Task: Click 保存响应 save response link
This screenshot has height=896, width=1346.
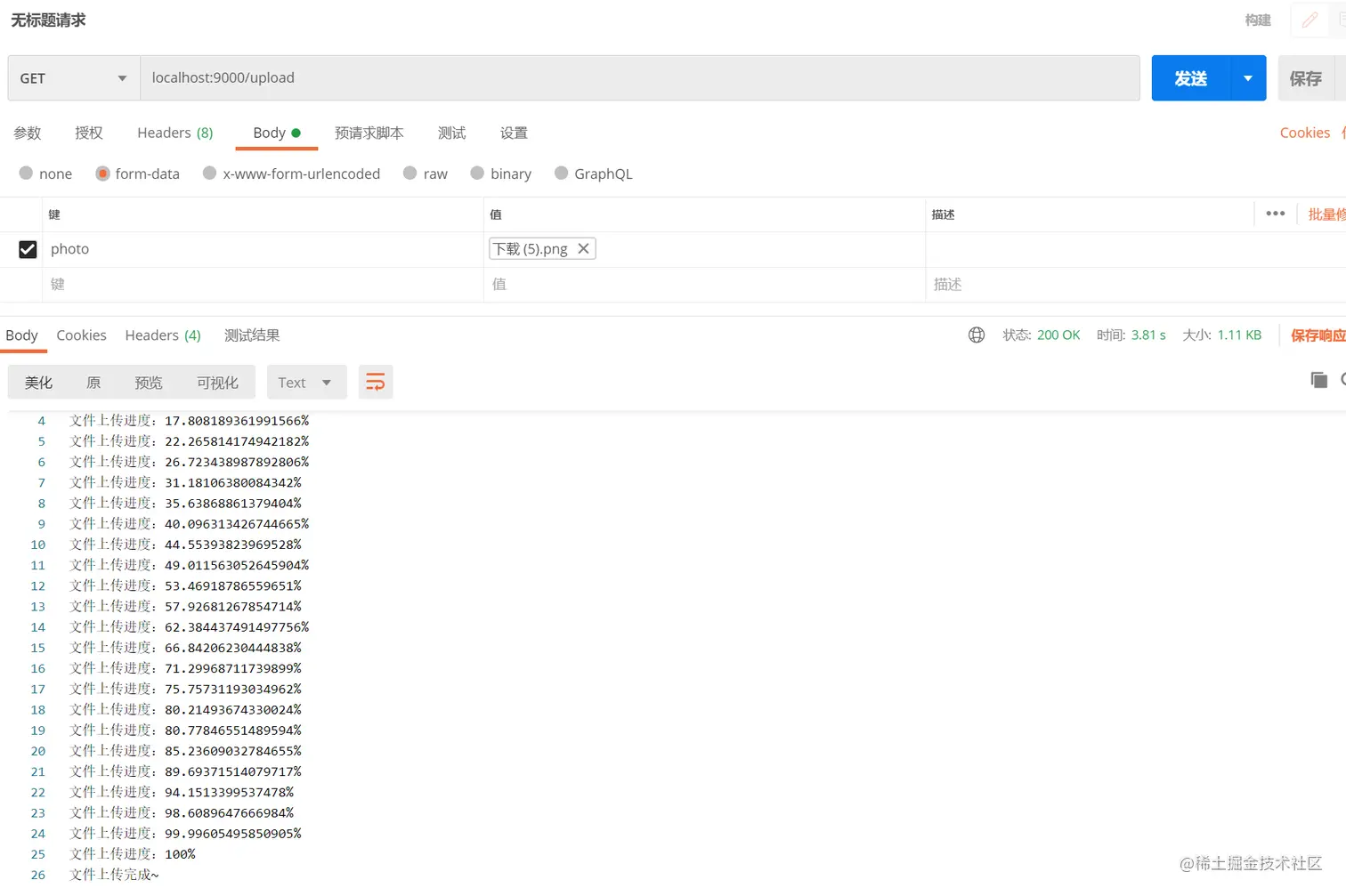Action: pyautogui.click(x=1318, y=335)
